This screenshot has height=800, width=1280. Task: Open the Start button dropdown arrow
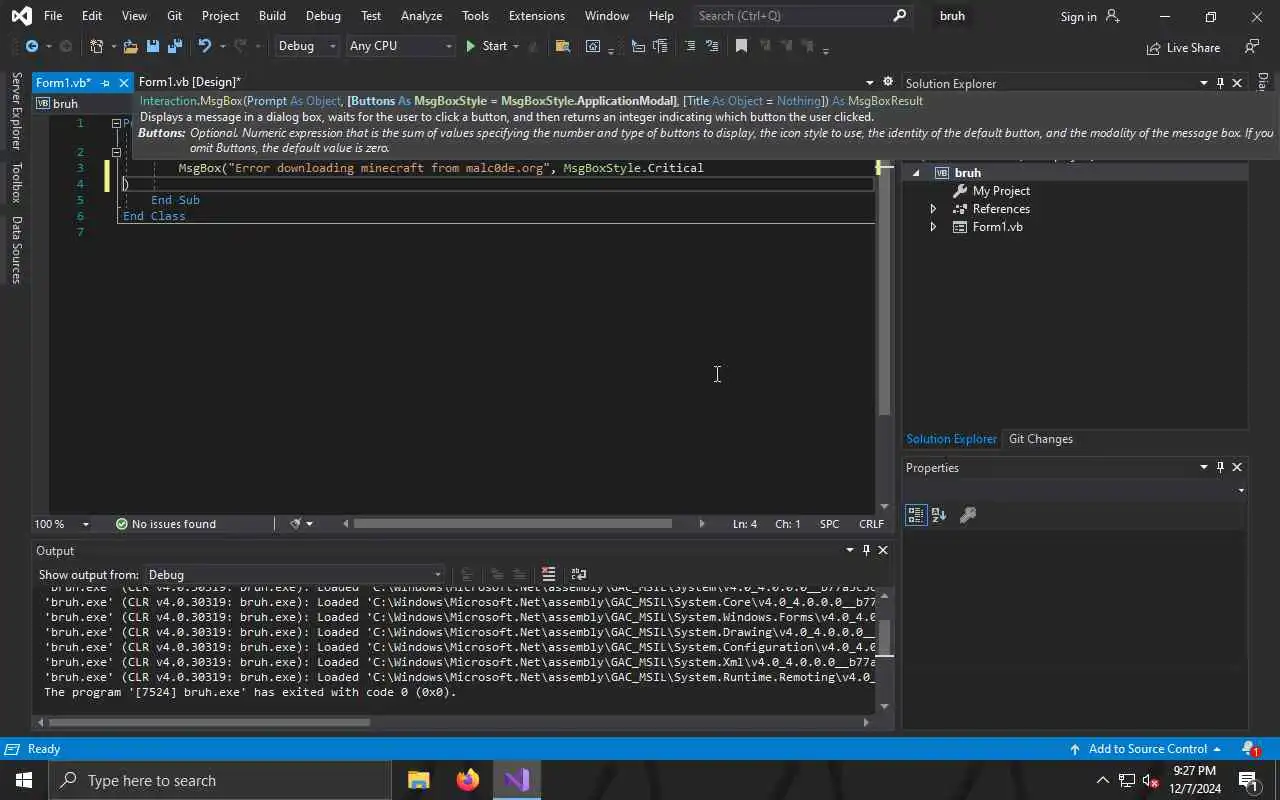(515, 46)
